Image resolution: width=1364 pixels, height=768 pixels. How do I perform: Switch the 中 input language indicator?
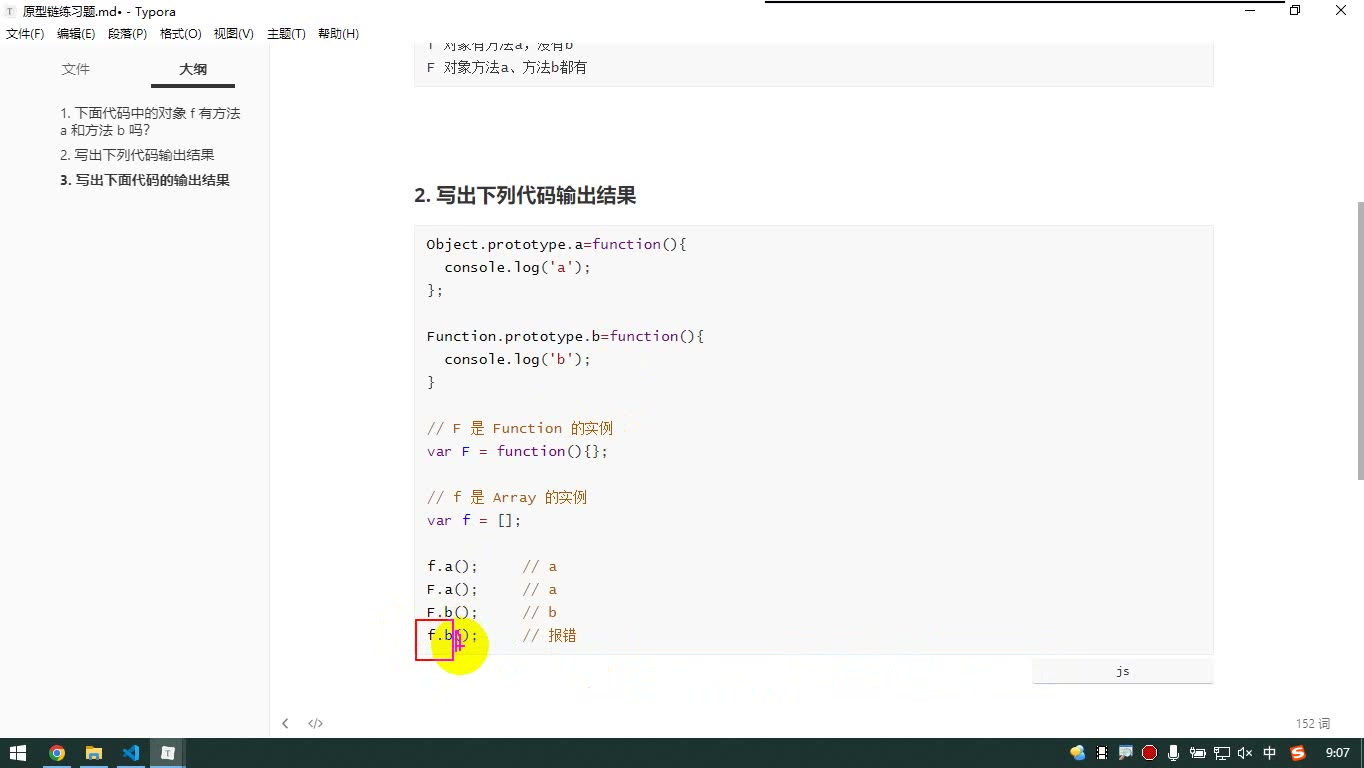(x=1270, y=753)
